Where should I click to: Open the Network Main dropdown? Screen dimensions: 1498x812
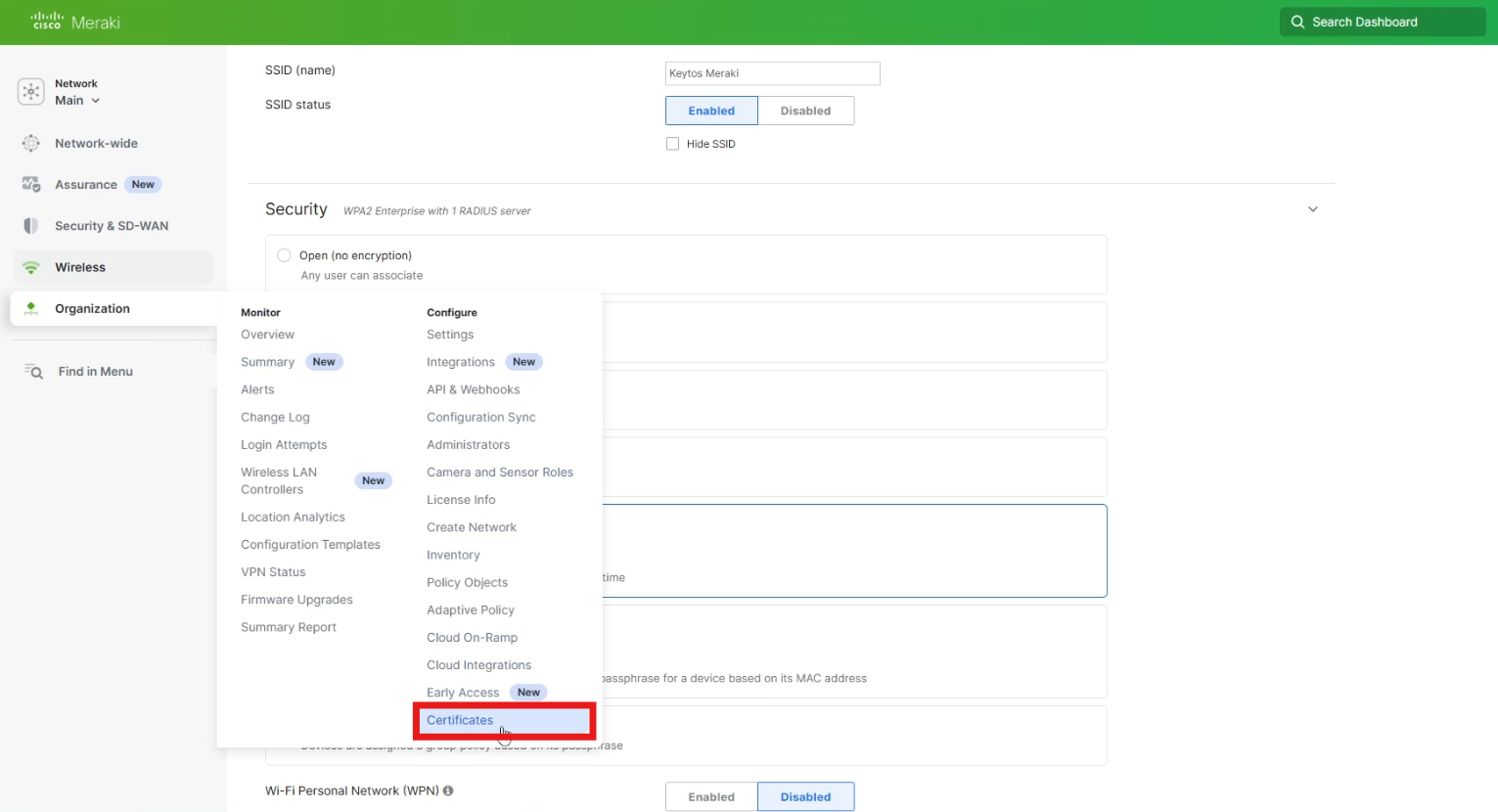tap(77, 100)
